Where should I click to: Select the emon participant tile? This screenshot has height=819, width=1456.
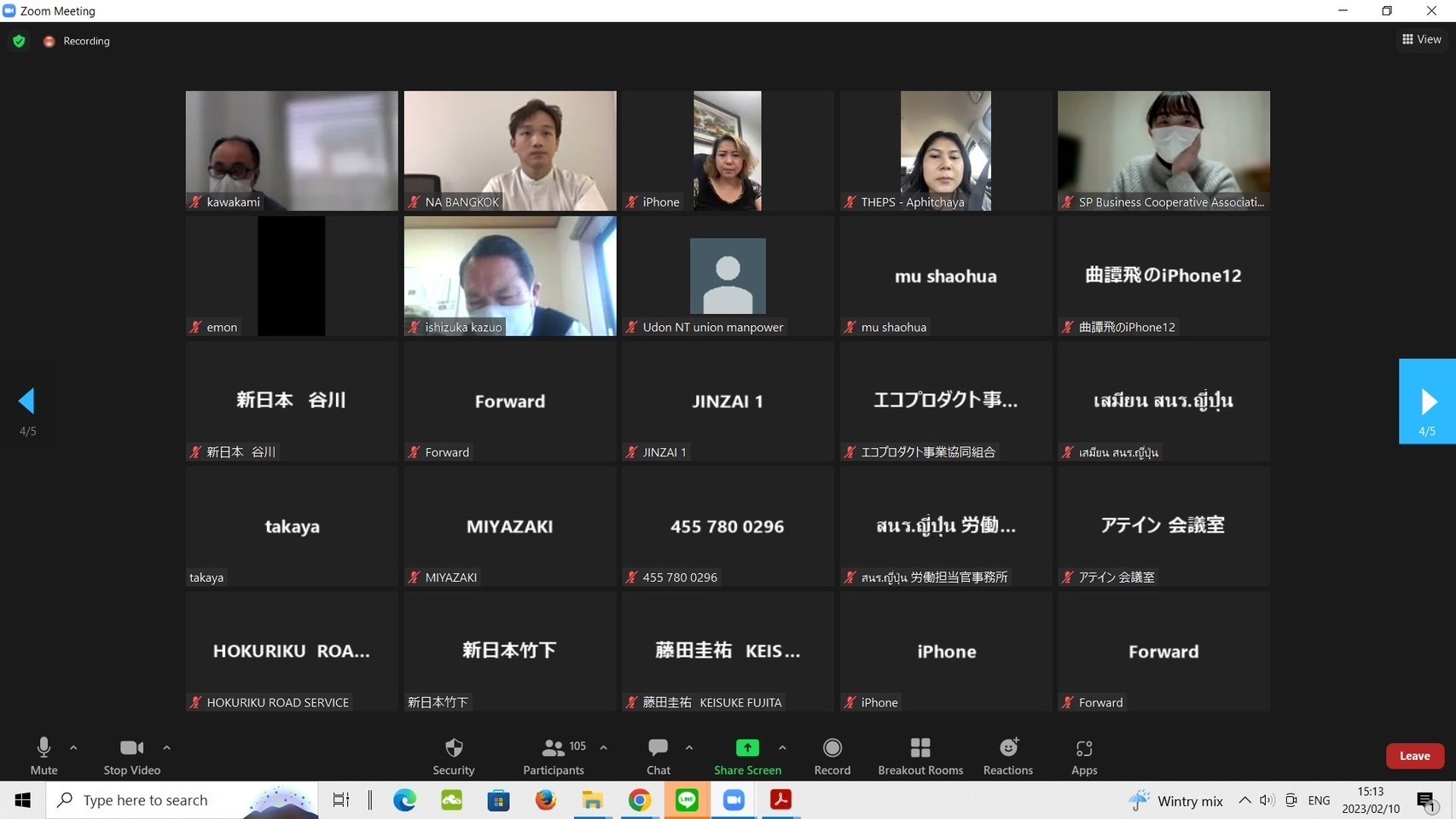pos(292,276)
